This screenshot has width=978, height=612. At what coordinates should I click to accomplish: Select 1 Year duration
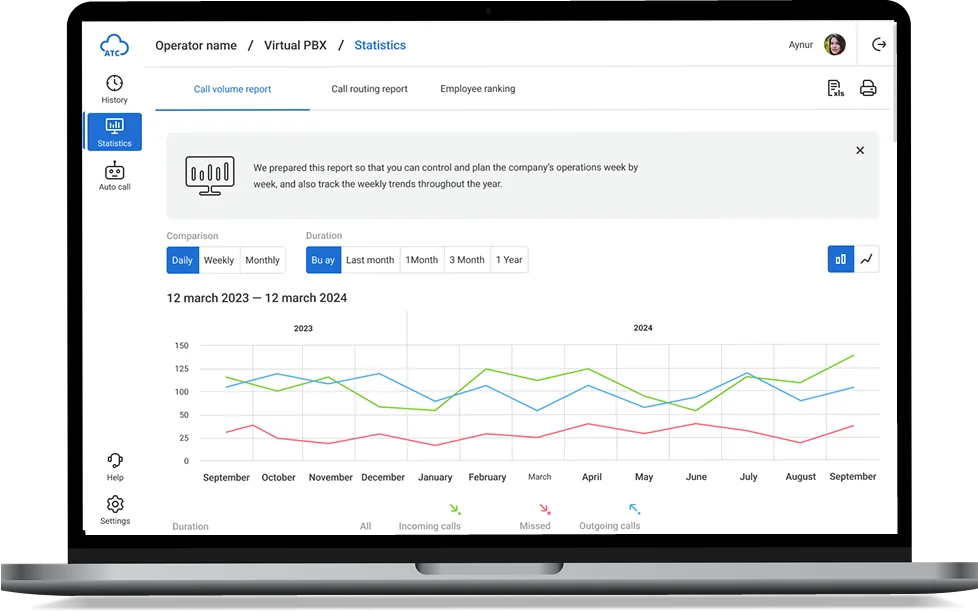[509, 260]
